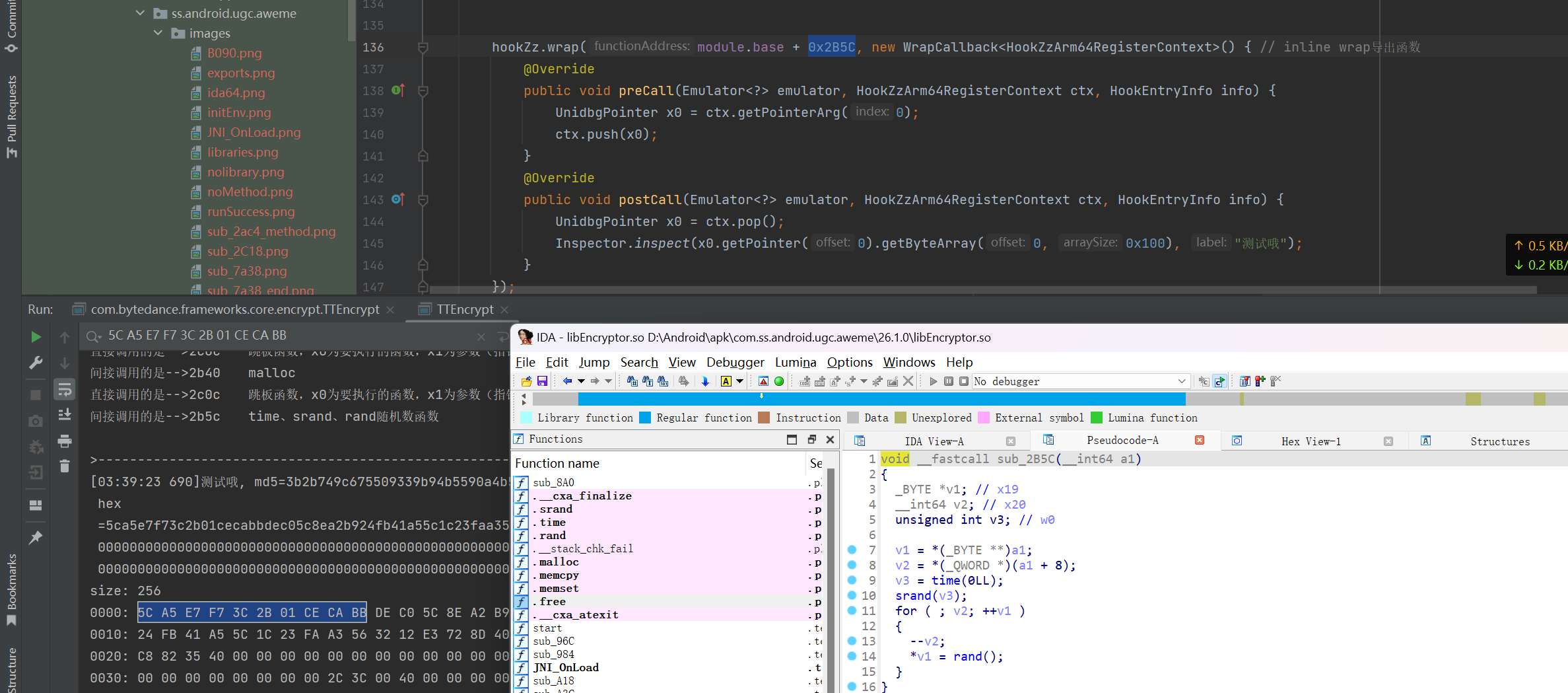Toggle breakpoint on IDA pseudocode line 13

pyautogui.click(x=852, y=641)
